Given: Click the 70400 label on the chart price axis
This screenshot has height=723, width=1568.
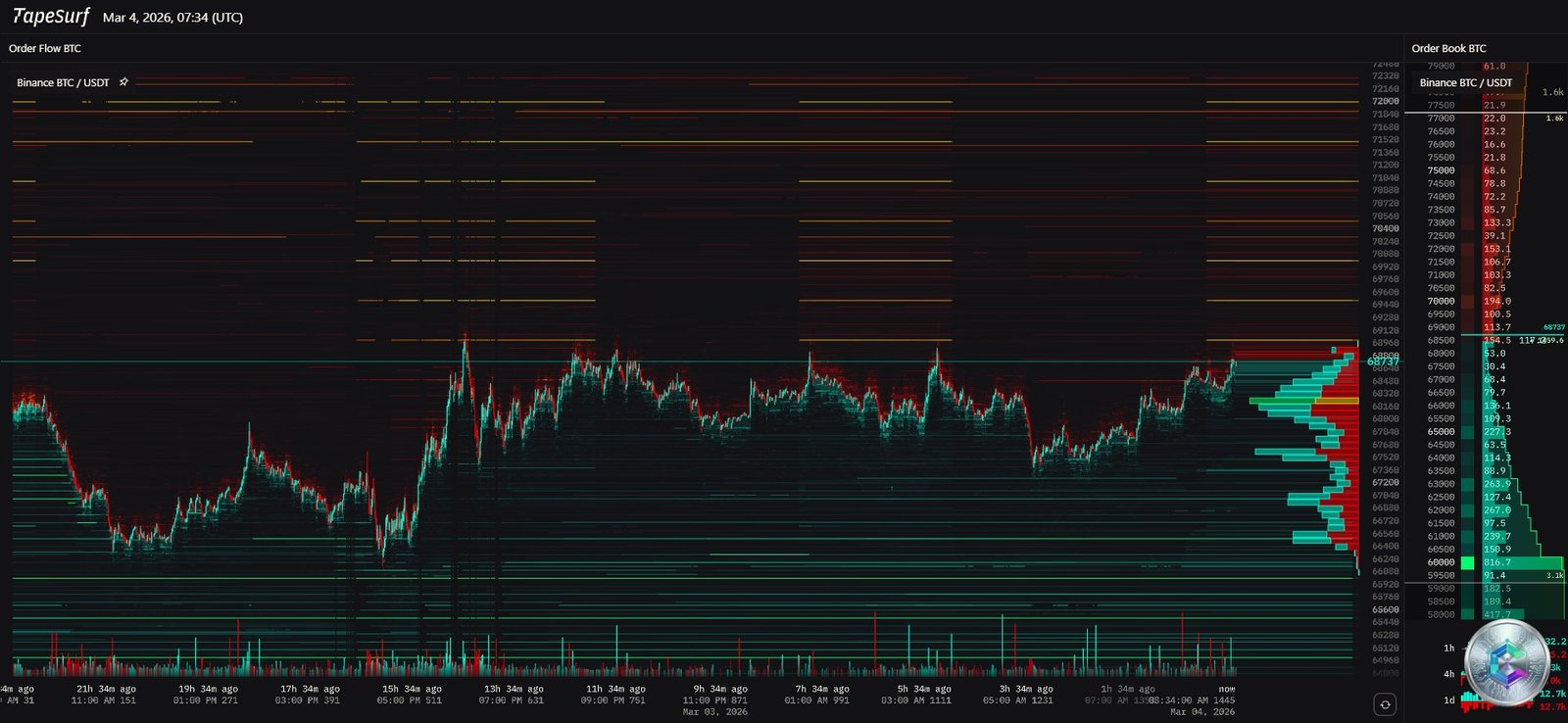Looking at the screenshot, I should [x=1385, y=228].
